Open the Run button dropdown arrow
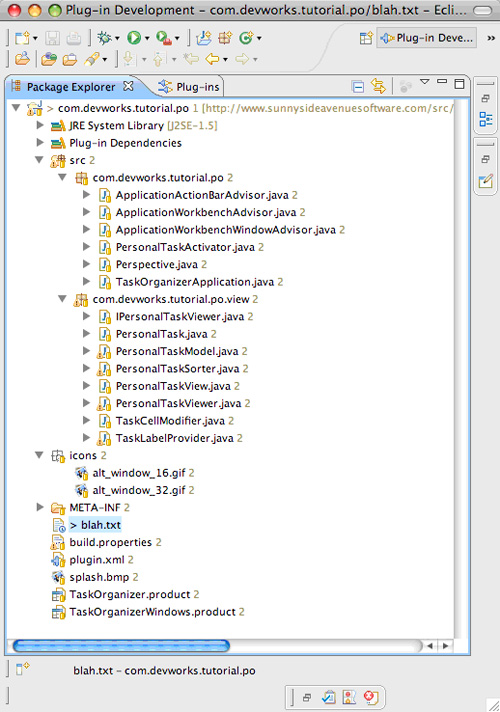Screen dimensions: 500x712 [147, 39]
